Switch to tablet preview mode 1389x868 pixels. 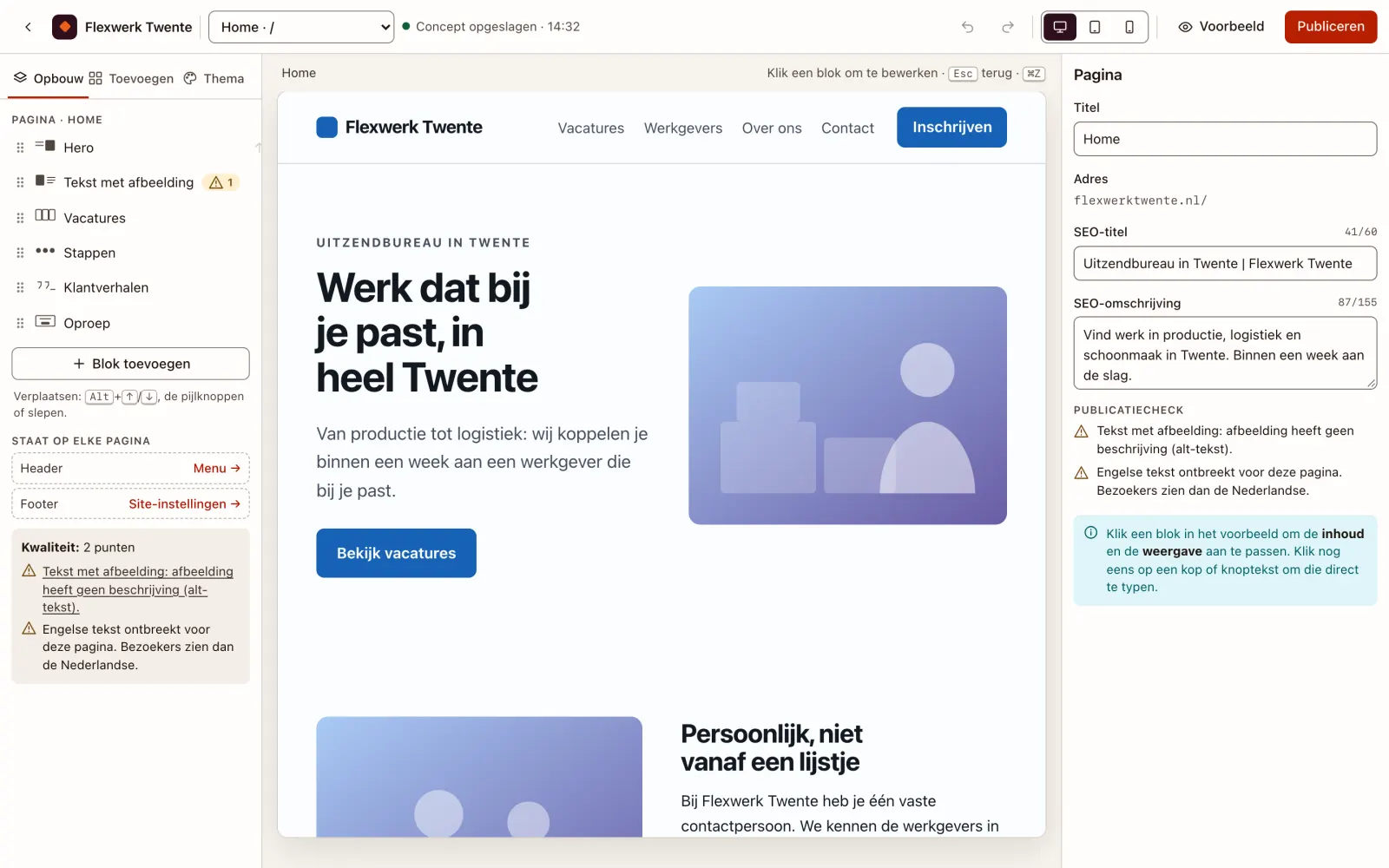[1095, 27]
